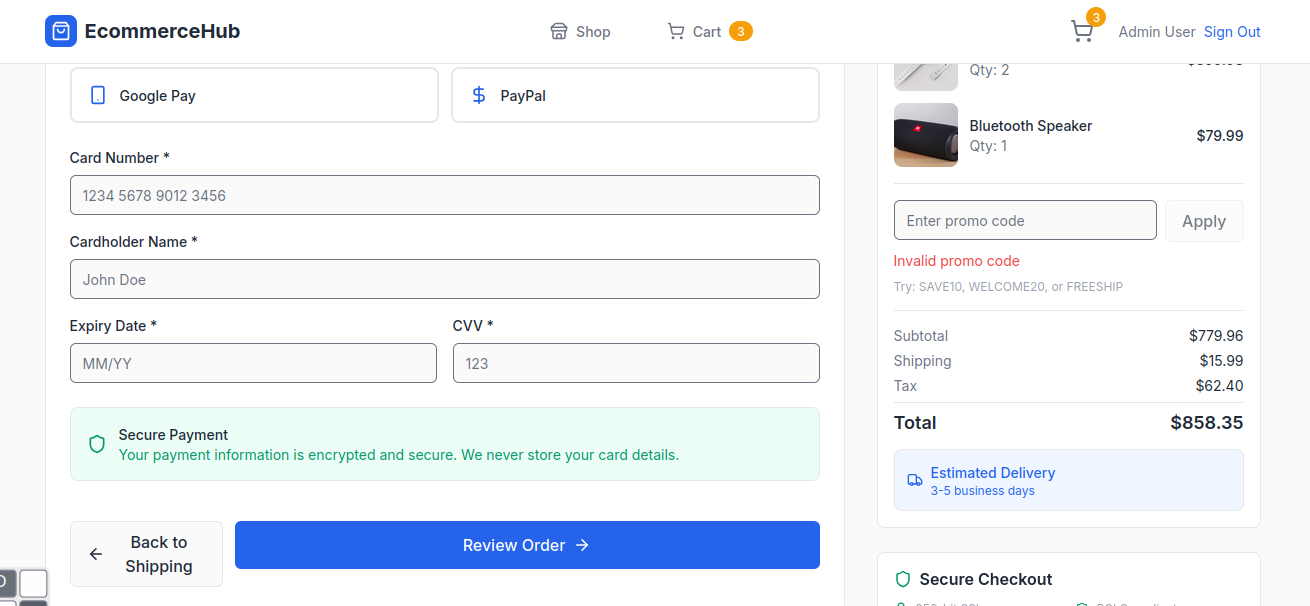Click the Google Pay phone icon
The image size is (1310, 606).
point(98,96)
